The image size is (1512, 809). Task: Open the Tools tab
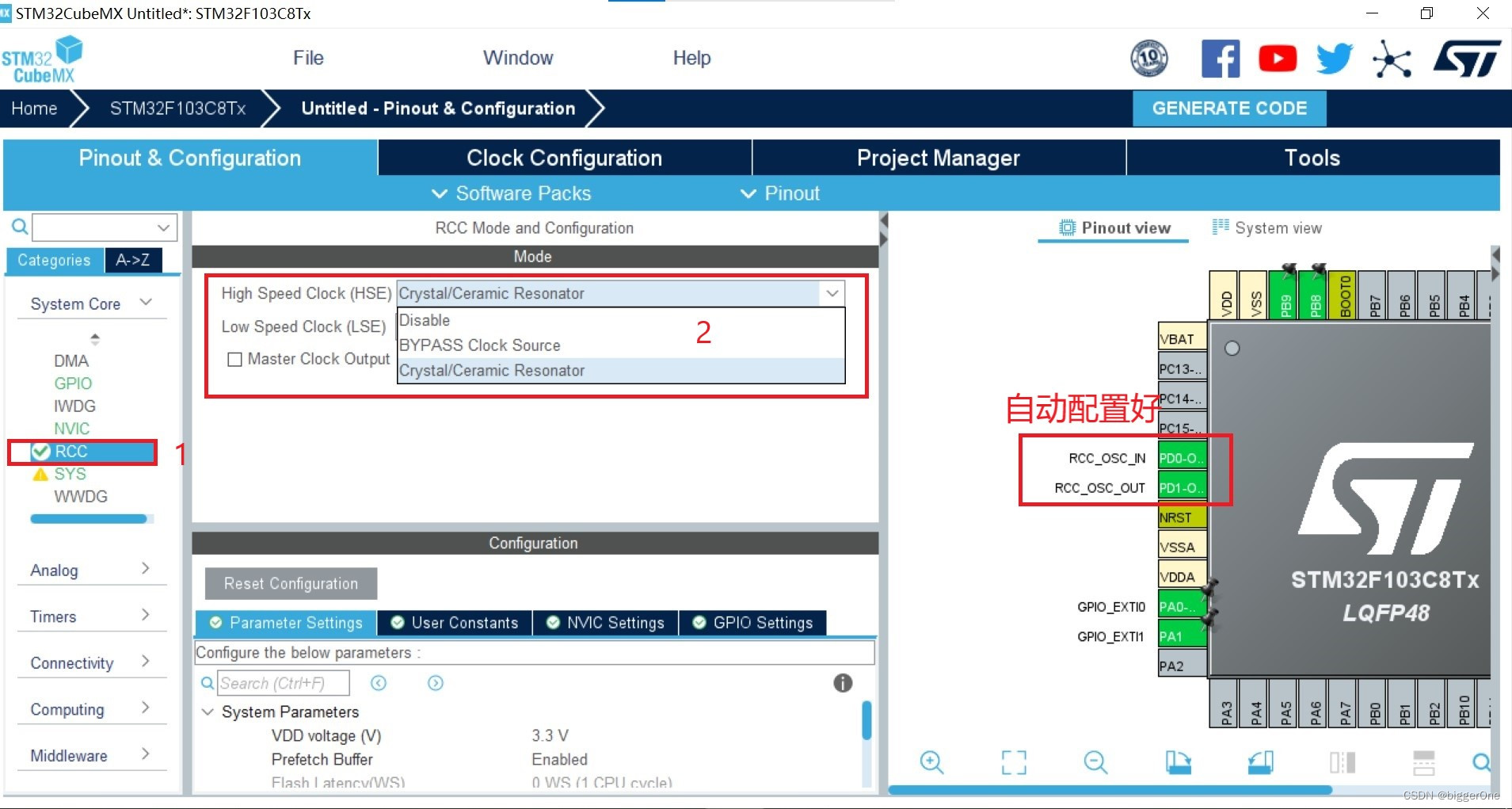[1312, 158]
